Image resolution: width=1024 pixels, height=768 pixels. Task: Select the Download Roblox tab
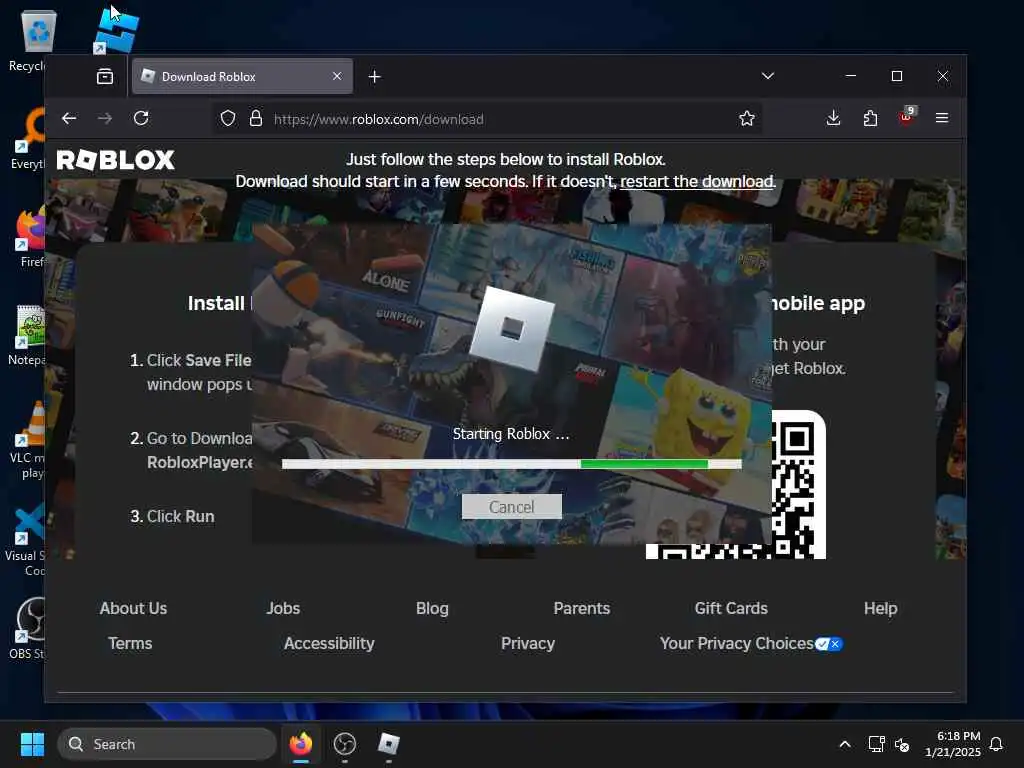(x=242, y=76)
